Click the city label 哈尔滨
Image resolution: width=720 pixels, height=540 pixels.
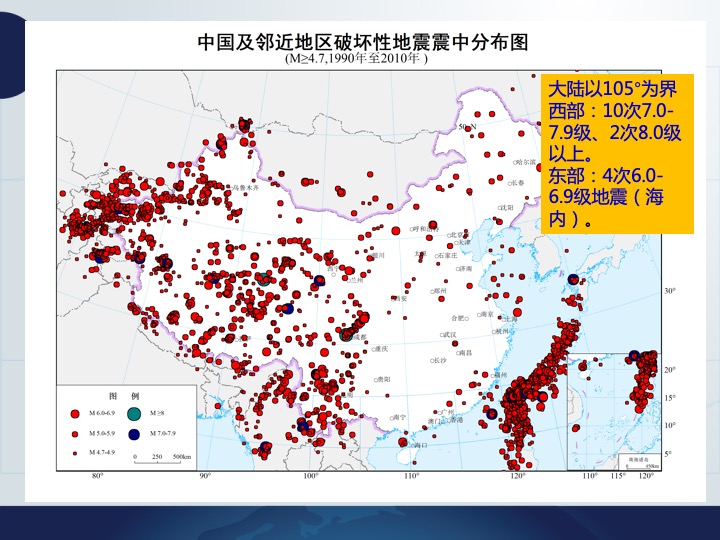pyautogui.click(x=526, y=162)
